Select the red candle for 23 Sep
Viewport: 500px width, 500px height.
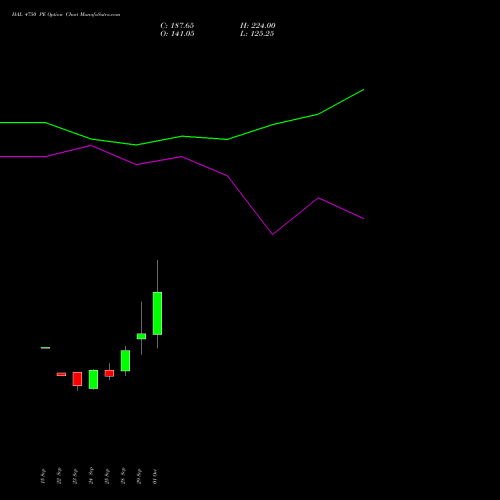pyautogui.click(x=77, y=379)
